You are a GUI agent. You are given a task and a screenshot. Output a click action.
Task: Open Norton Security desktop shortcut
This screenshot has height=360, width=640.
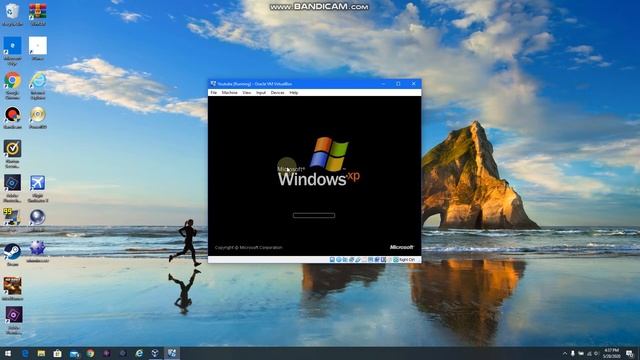pyautogui.click(x=12, y=154)
